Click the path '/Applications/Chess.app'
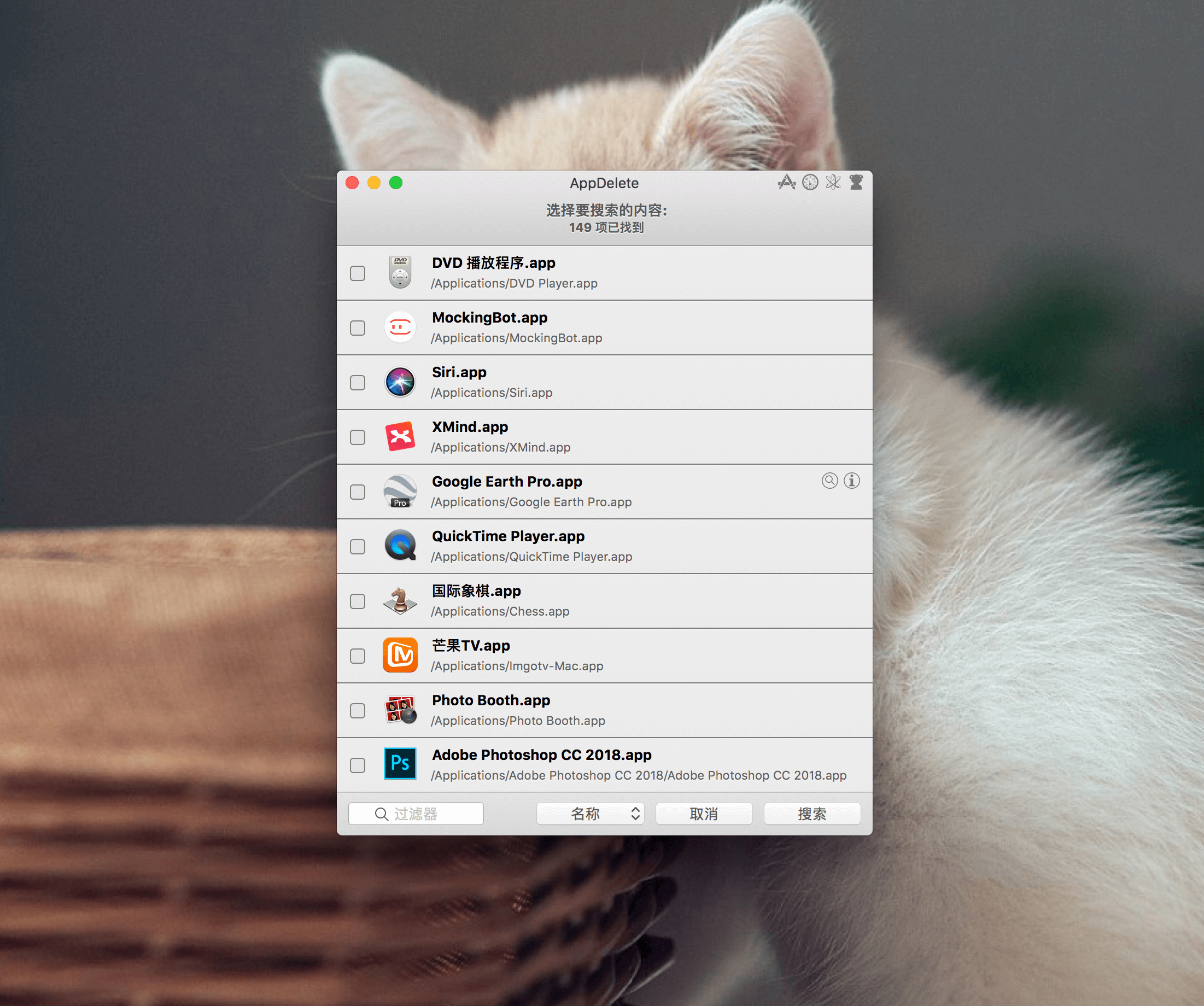This screenshot has height=1006, width=1204. click(500, 612)
